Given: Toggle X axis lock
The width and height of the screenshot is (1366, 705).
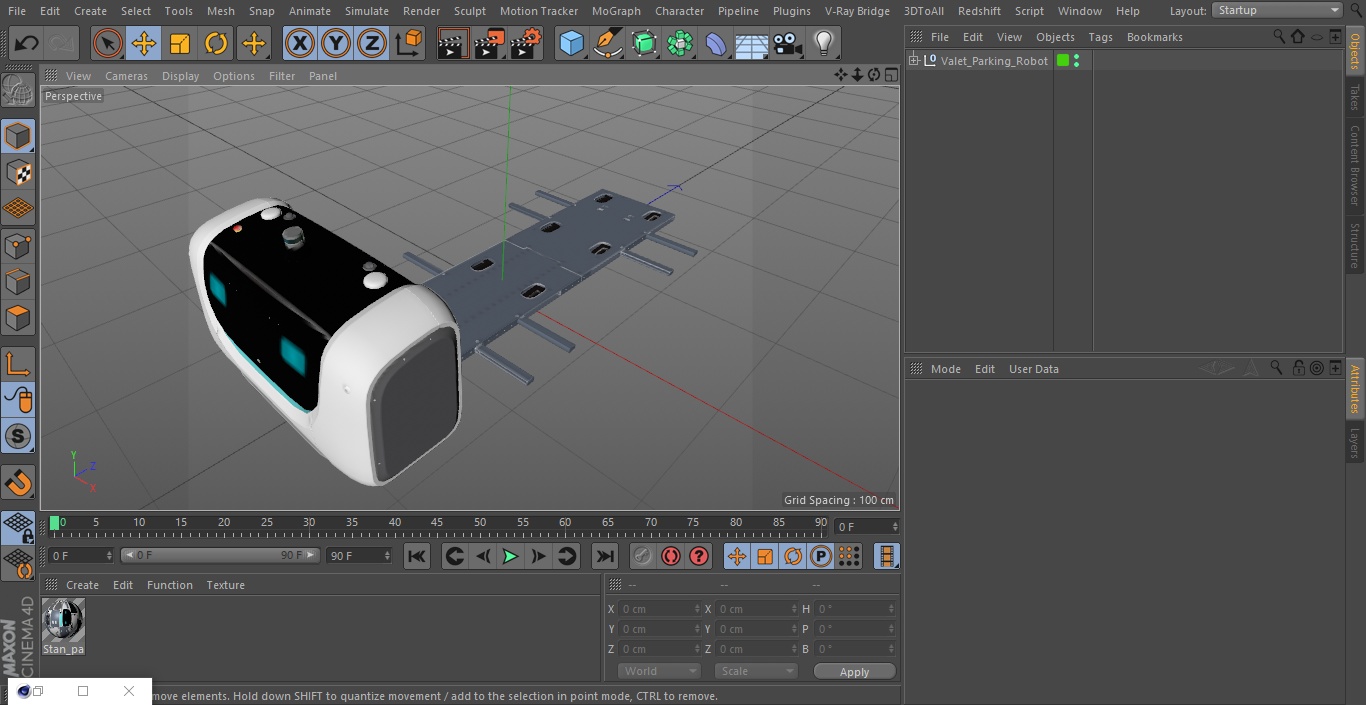Looking at the screenshot, I should (x=300, y=43).
